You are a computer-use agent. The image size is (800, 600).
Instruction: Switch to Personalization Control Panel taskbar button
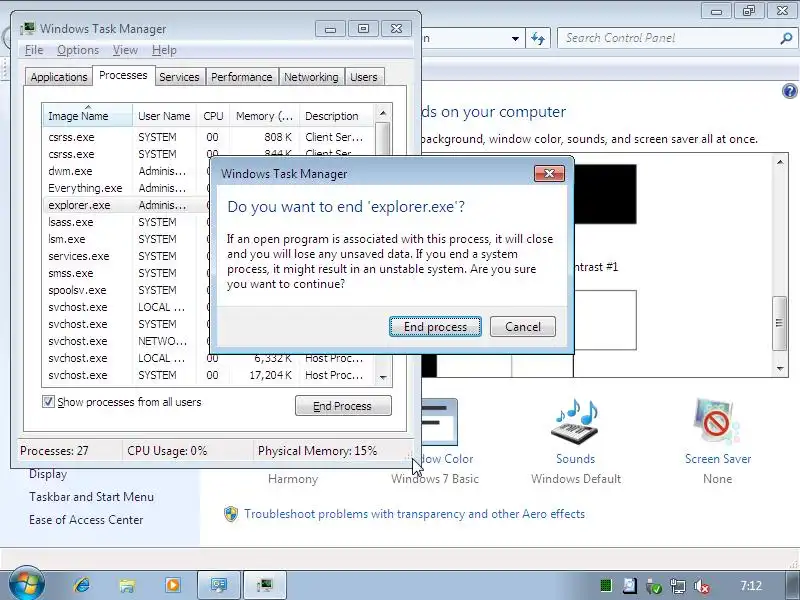tap(219, 585)
